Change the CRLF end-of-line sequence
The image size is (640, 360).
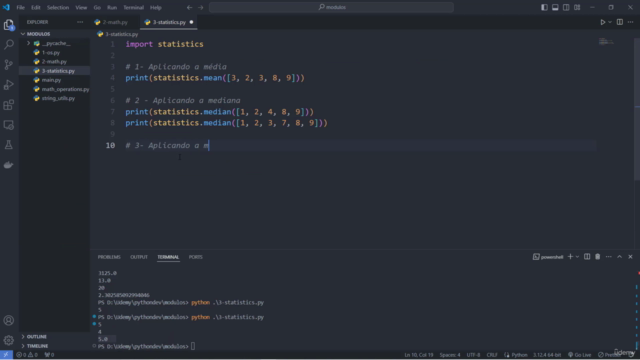(492, 355)
